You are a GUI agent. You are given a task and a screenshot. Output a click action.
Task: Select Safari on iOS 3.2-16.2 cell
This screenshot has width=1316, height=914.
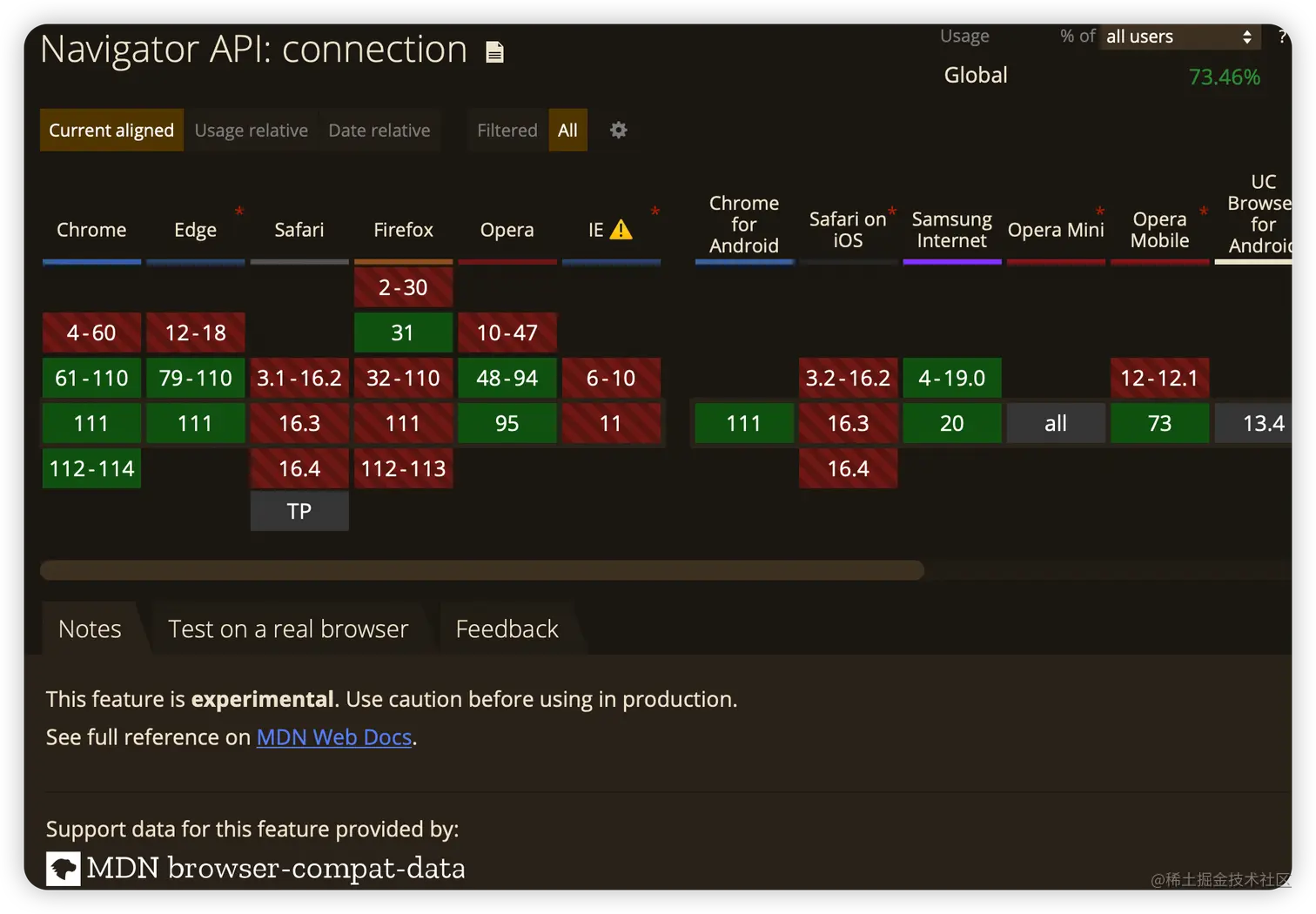click(x=848, y=378)
